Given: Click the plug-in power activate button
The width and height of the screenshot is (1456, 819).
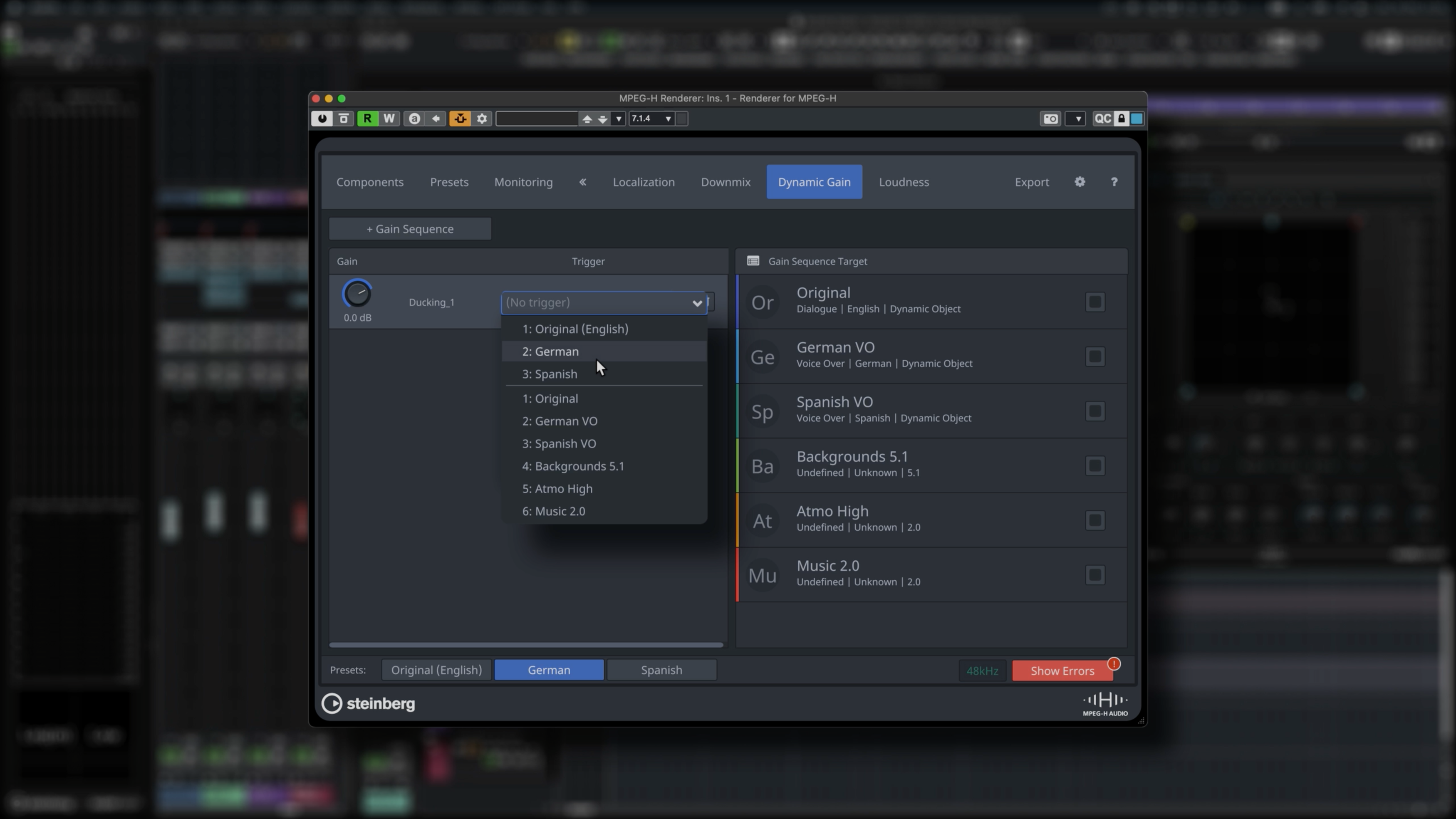Looking at the screenshot, I should (322, 119).
